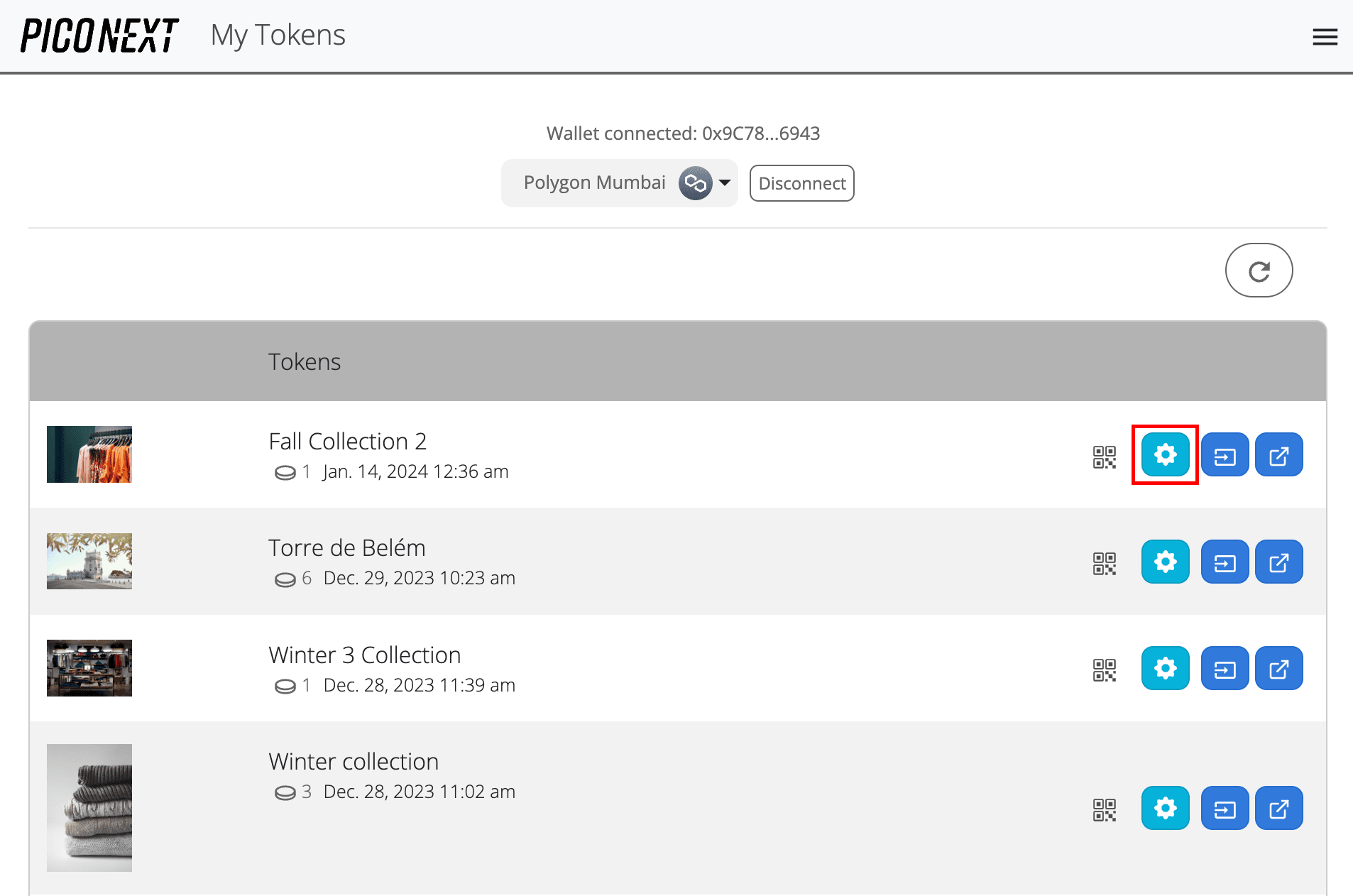
Task: Open settings for Winter 3 Collection
Action: pos(1165,668)
